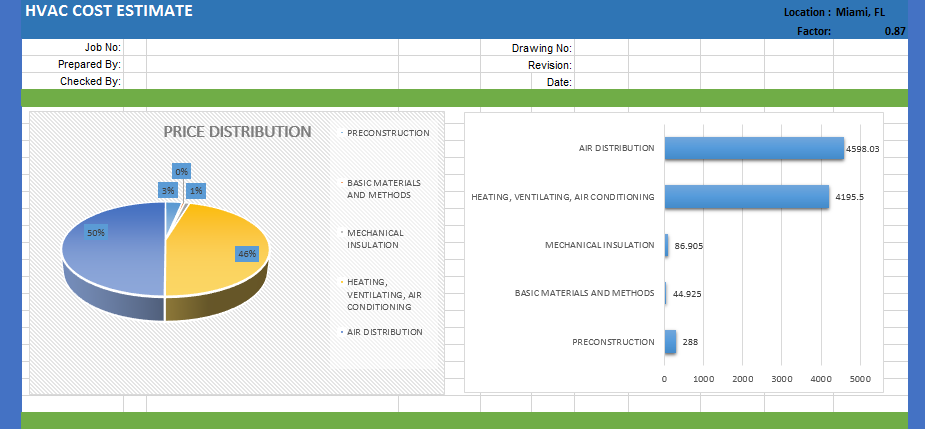Click the 288 bar data label

tap(690, 342)
